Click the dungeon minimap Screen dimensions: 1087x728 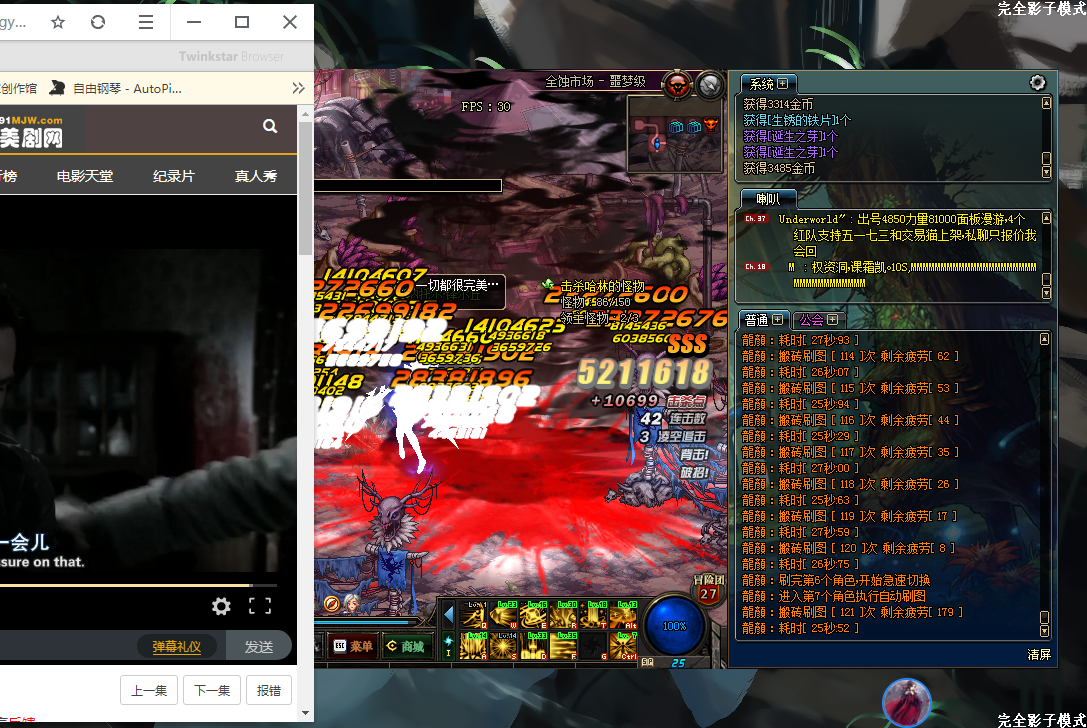(x=675, y=134)
